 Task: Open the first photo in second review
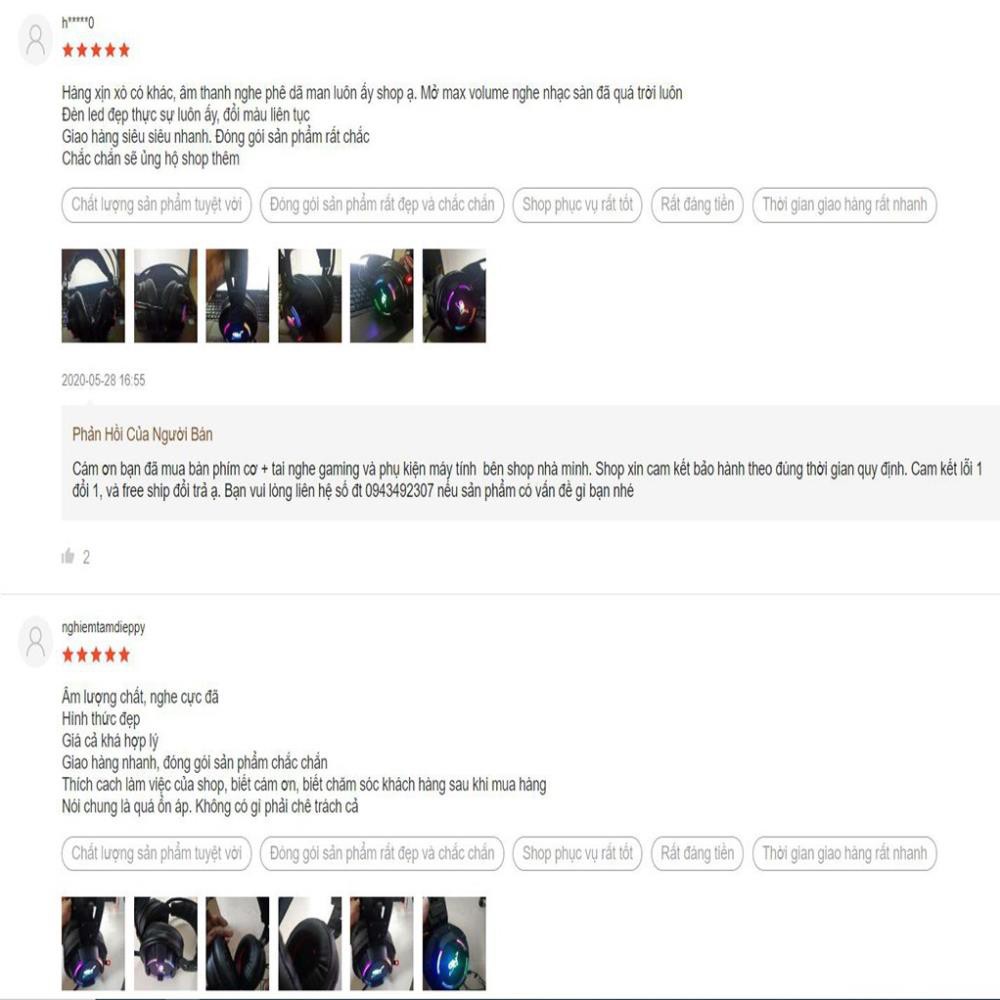pyautogui.click(x=93, y=943)
